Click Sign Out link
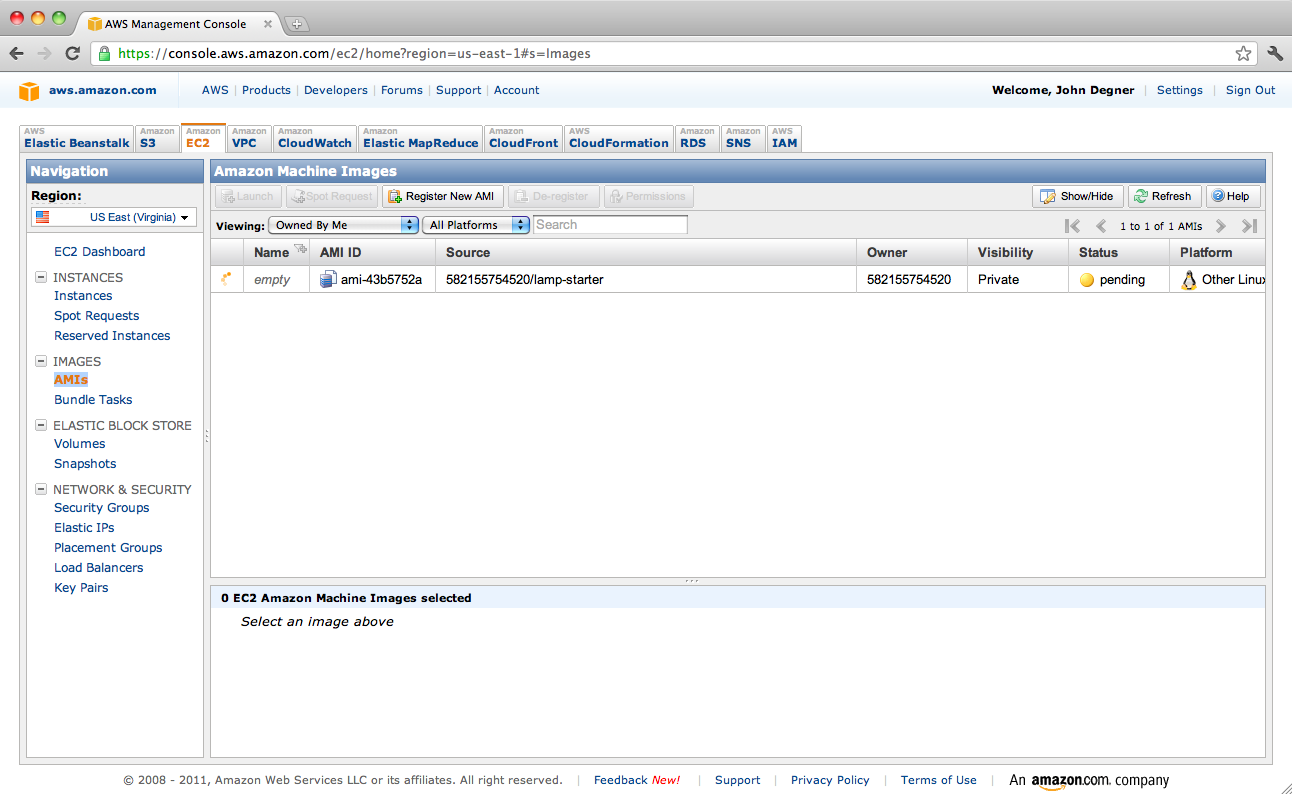 pyautogui.click(x=1250, y=90)
